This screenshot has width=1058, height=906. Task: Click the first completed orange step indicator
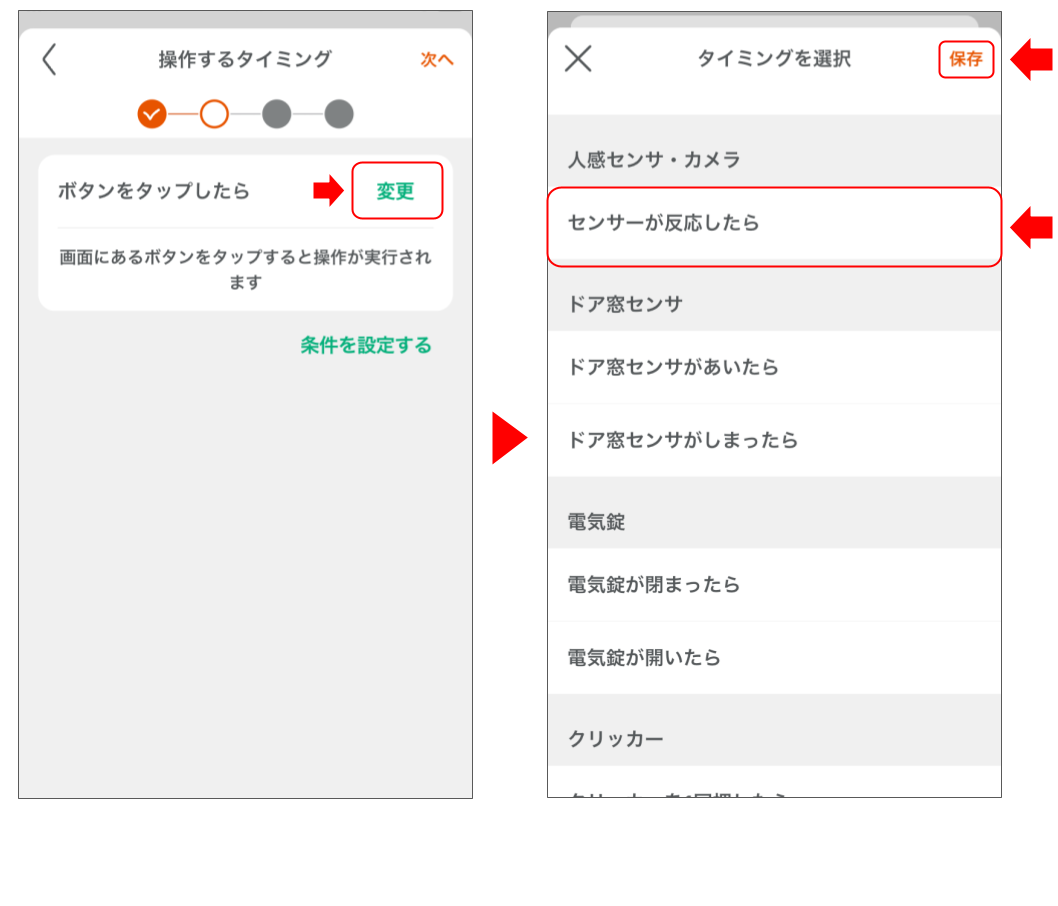(152, 114)
